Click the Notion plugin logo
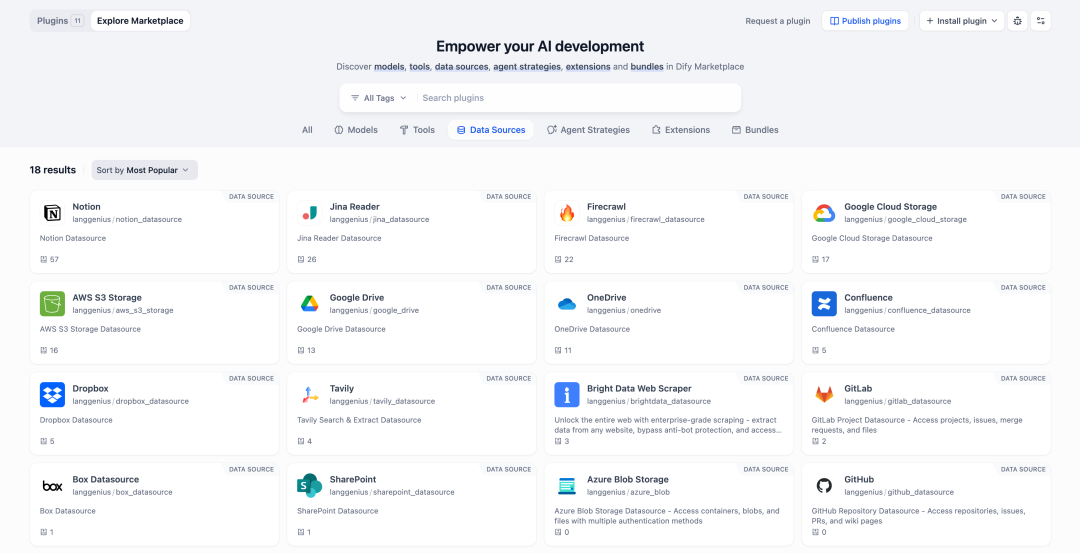The height and width of the screenshot is (553, 1080). coord(52,213)
